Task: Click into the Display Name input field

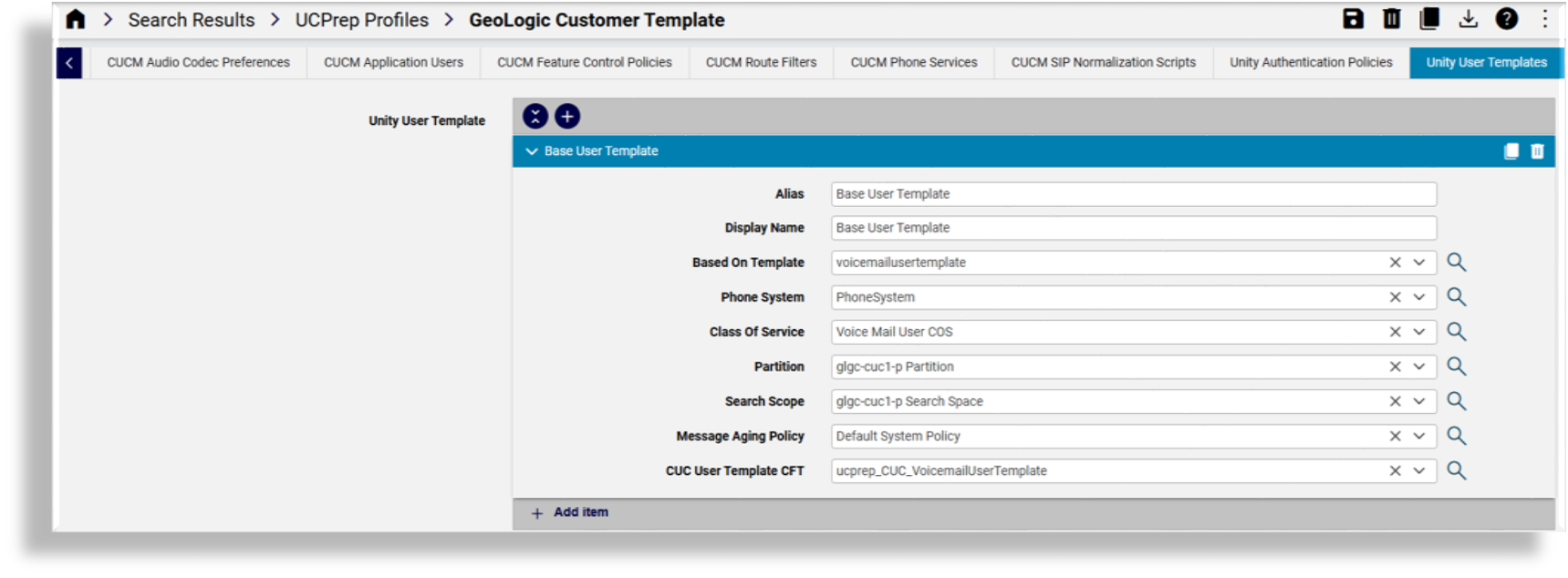Action: point(1131,228)
